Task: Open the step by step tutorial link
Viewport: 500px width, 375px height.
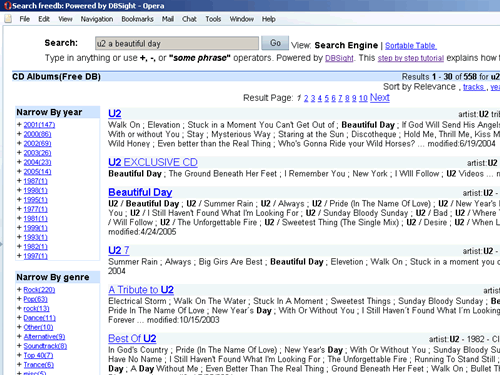Action: [411, 58]
